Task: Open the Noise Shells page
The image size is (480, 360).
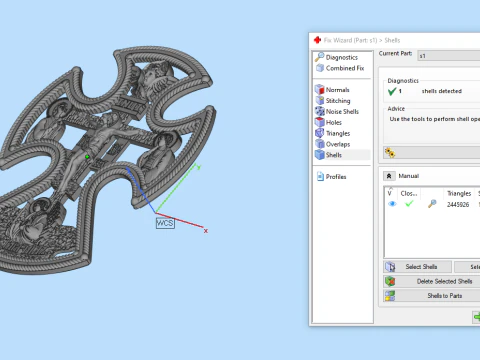Action: click(x=337, y=111)
